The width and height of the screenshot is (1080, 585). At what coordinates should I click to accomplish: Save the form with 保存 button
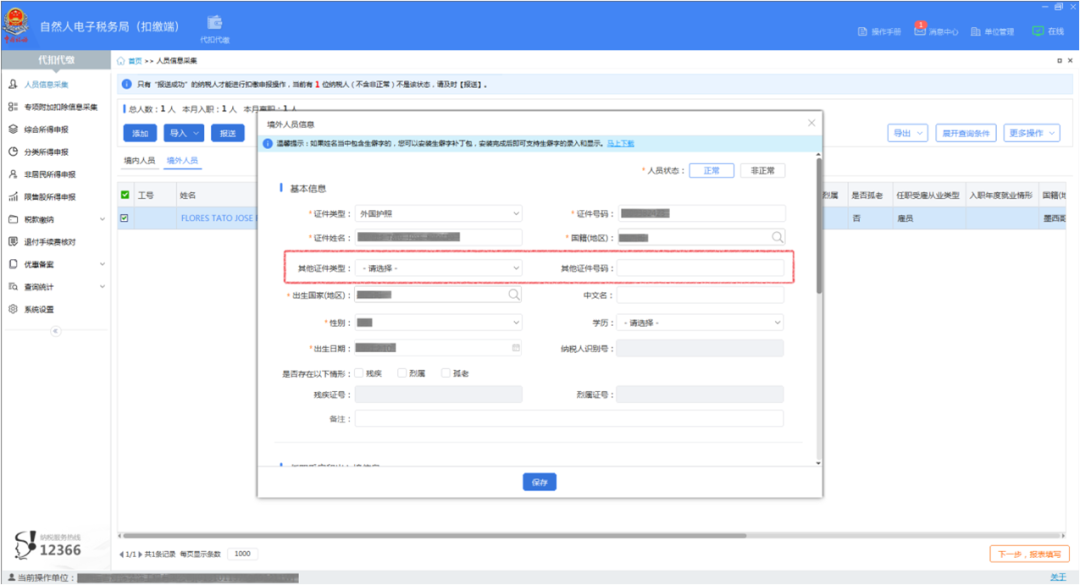click(x=539, y=482)
